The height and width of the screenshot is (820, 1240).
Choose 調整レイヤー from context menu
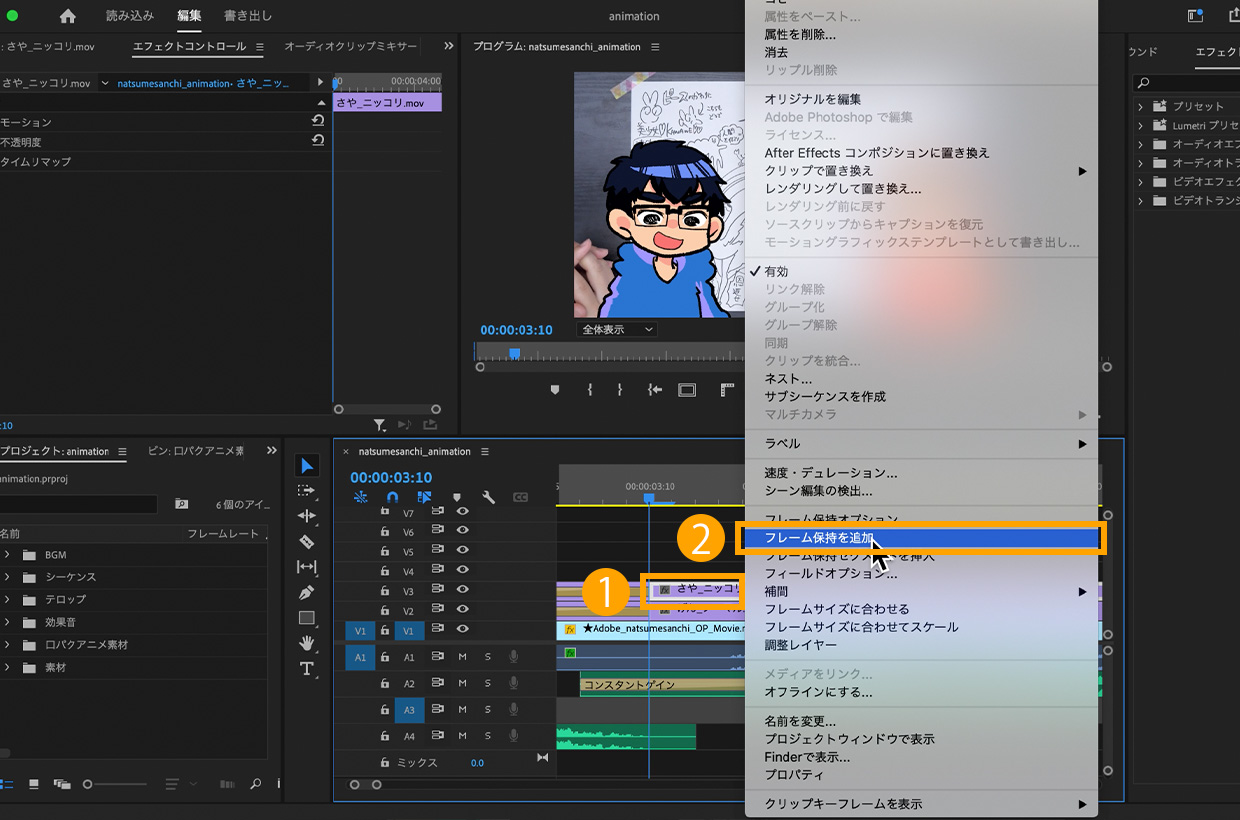(921, 645)
